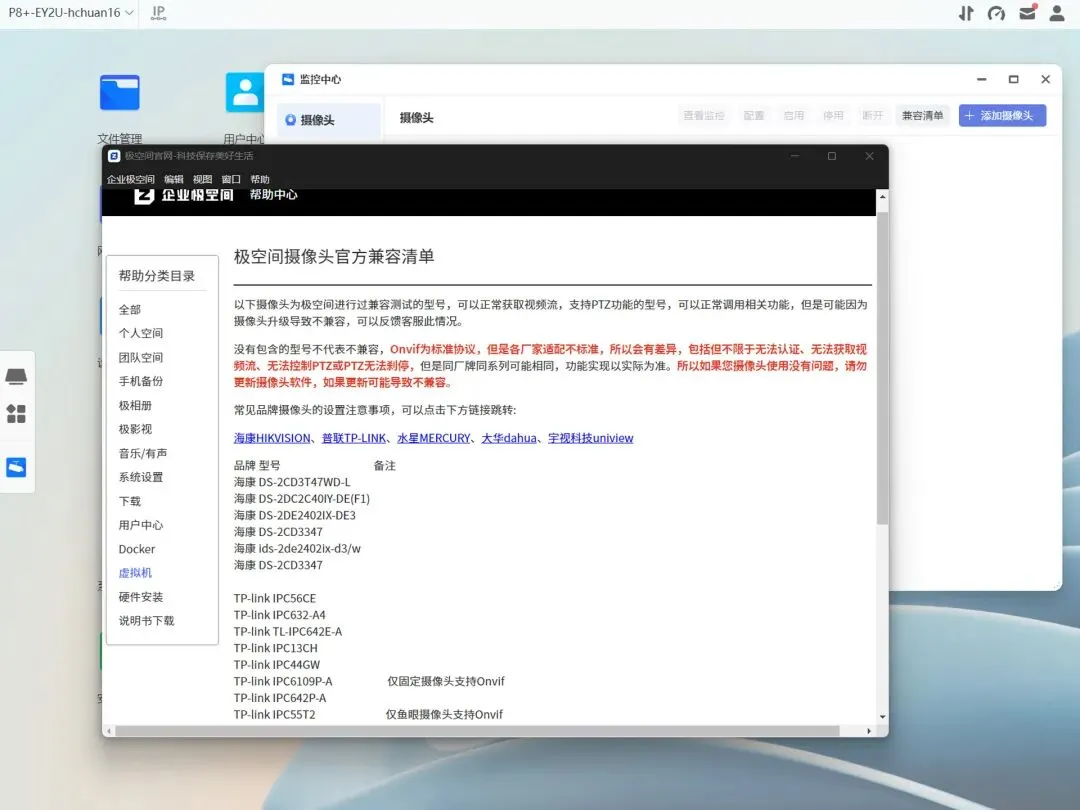Follow the 大华dahua link
The width and height of the screenshot is (1080, 810).
coord(509,438)
